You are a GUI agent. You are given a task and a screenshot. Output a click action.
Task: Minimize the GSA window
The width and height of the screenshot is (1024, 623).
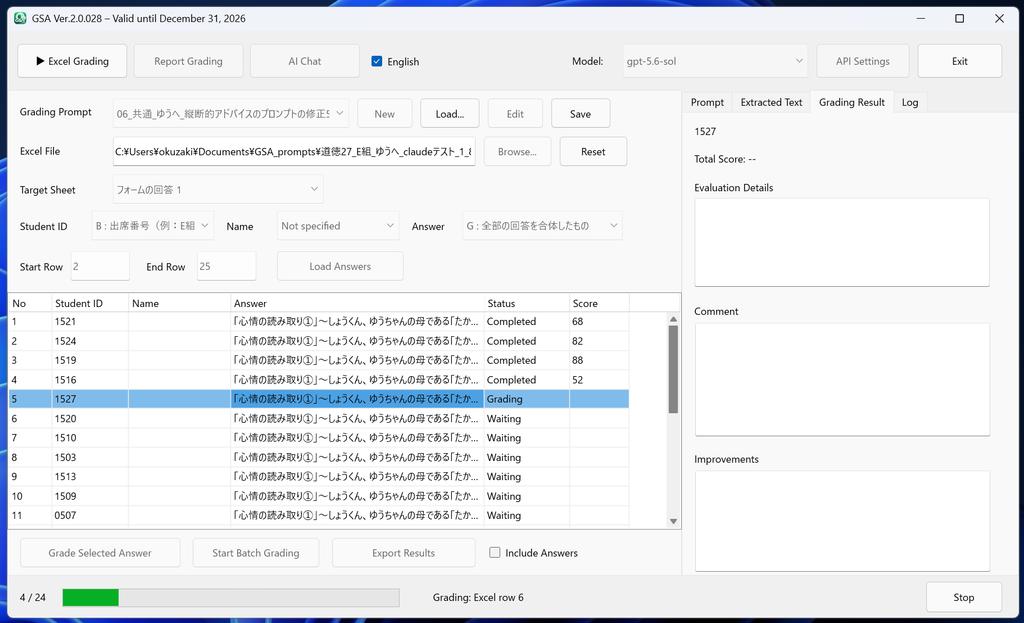click(921, 18)
